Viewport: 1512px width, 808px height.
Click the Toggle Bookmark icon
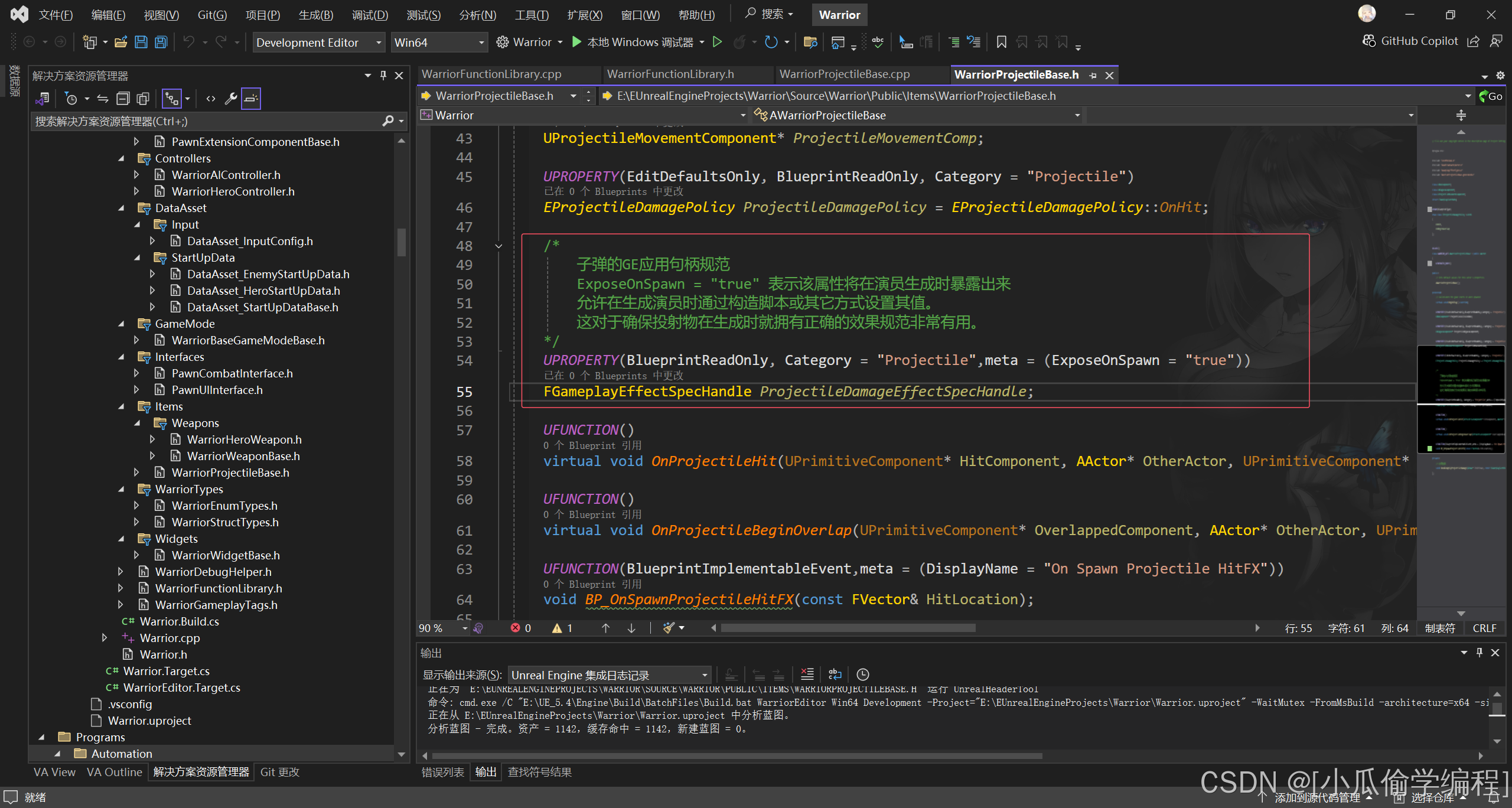click(1001, 42)
